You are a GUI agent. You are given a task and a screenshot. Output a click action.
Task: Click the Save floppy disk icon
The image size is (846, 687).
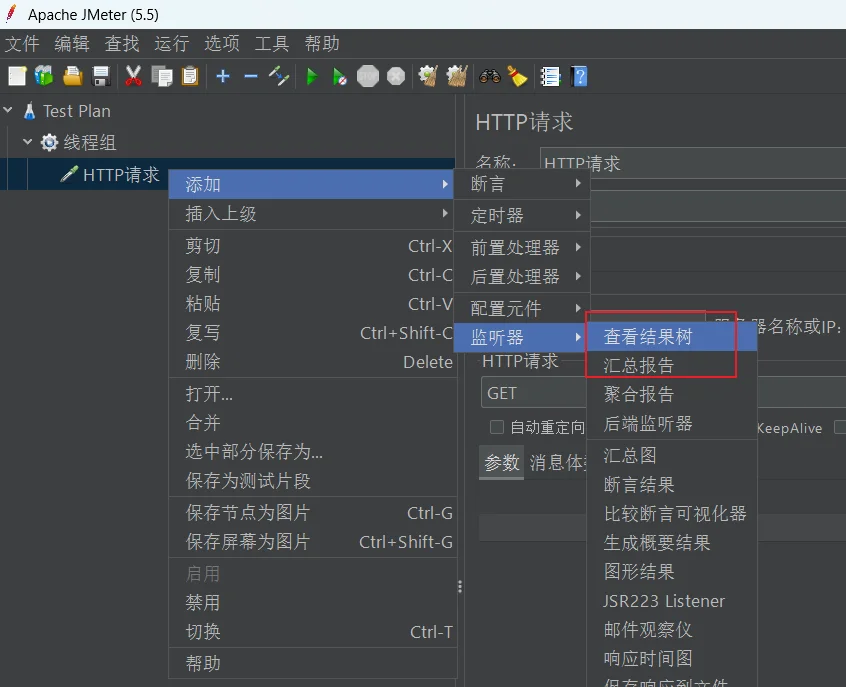tap(101, 76)
